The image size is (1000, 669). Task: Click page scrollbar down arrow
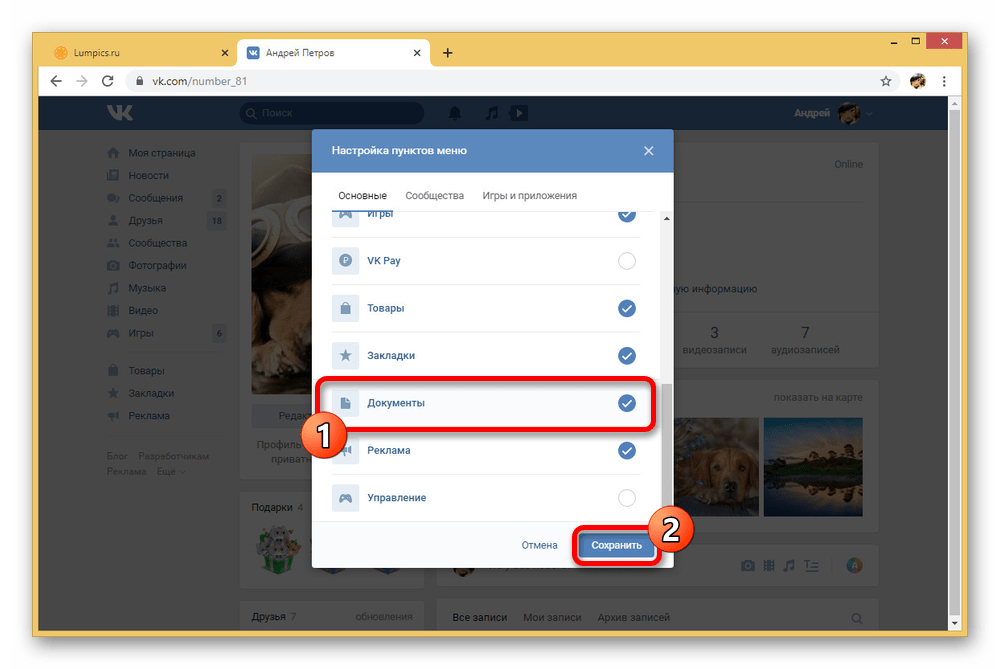click(x=954, y=622)
